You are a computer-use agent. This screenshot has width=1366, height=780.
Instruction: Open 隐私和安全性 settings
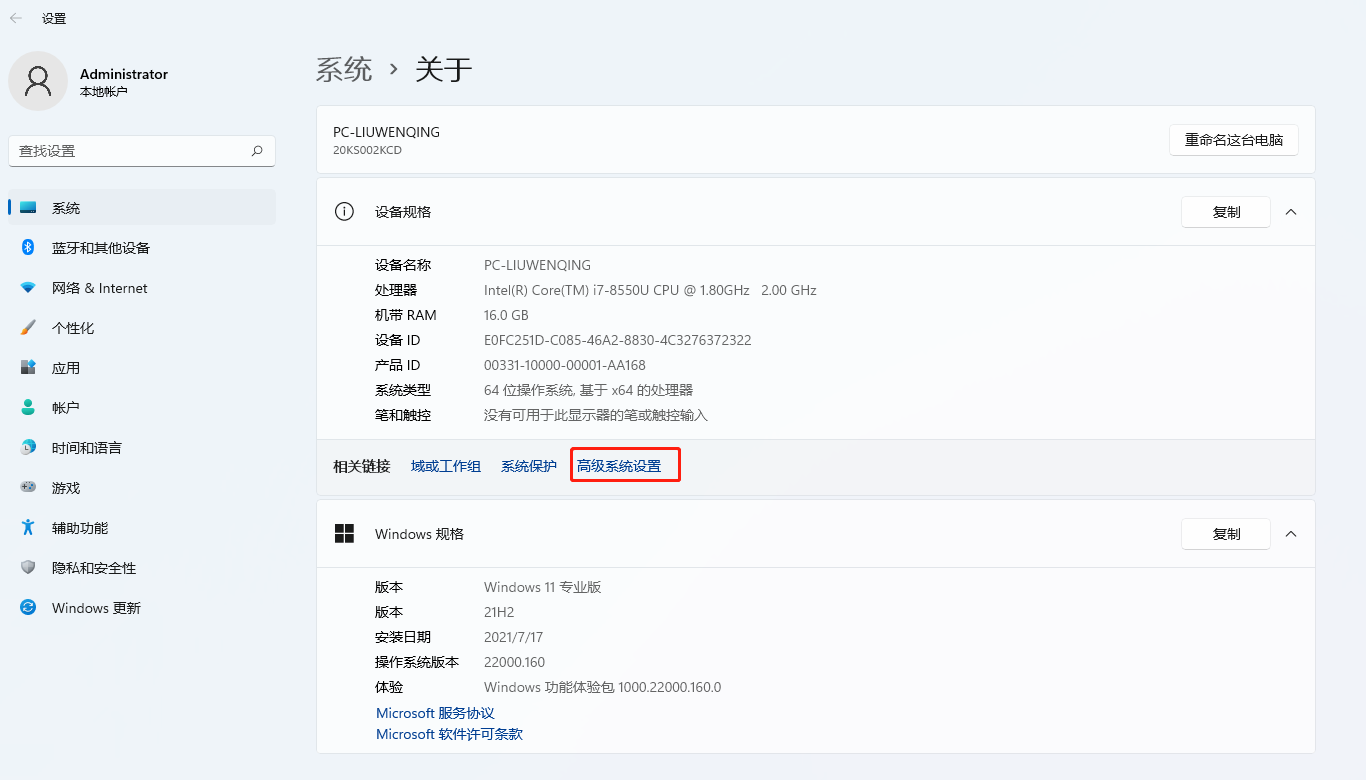[142, 568]
